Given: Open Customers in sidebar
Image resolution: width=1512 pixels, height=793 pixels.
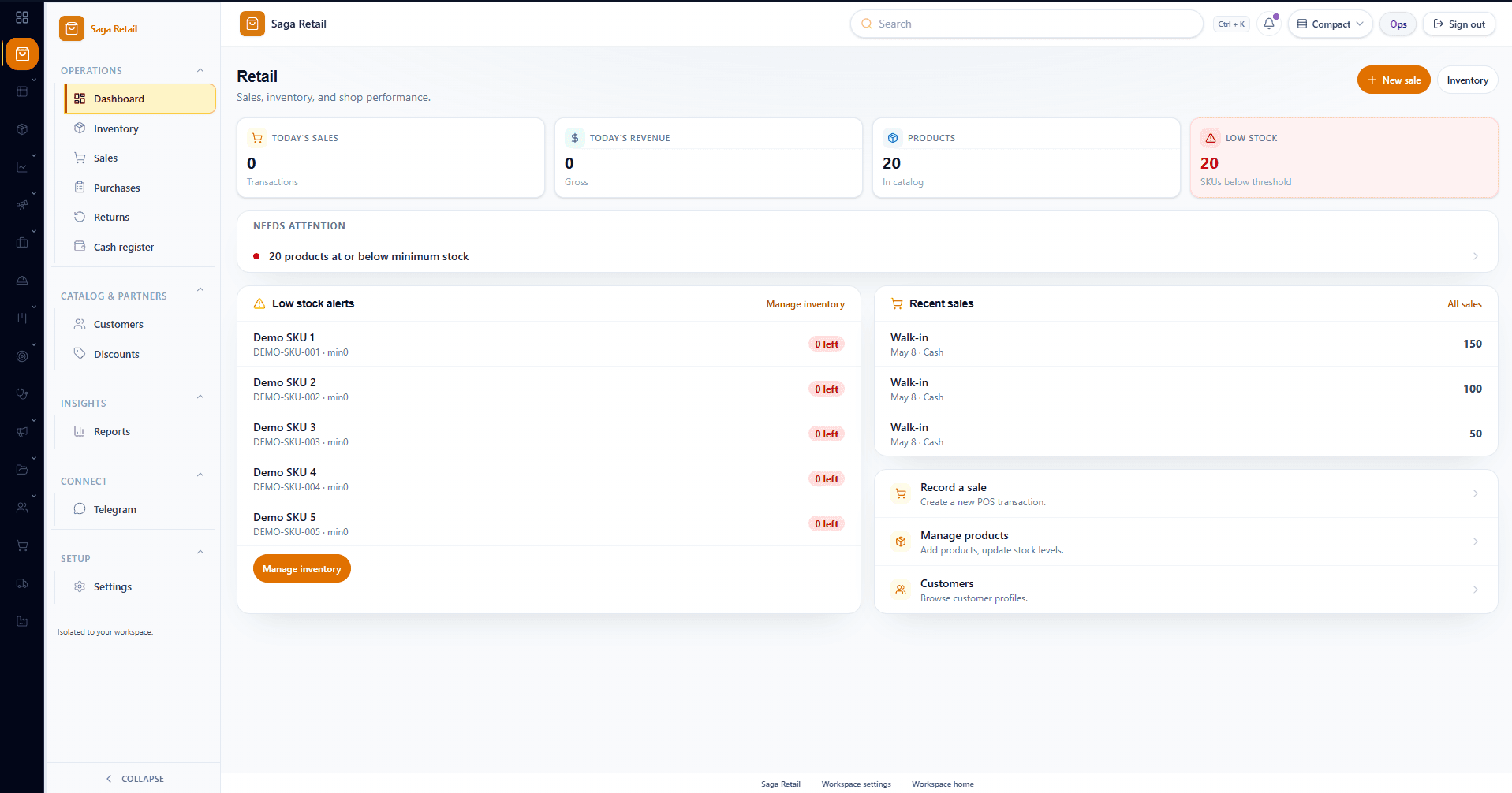Looking at the screenshot, I should coord(140,324).
